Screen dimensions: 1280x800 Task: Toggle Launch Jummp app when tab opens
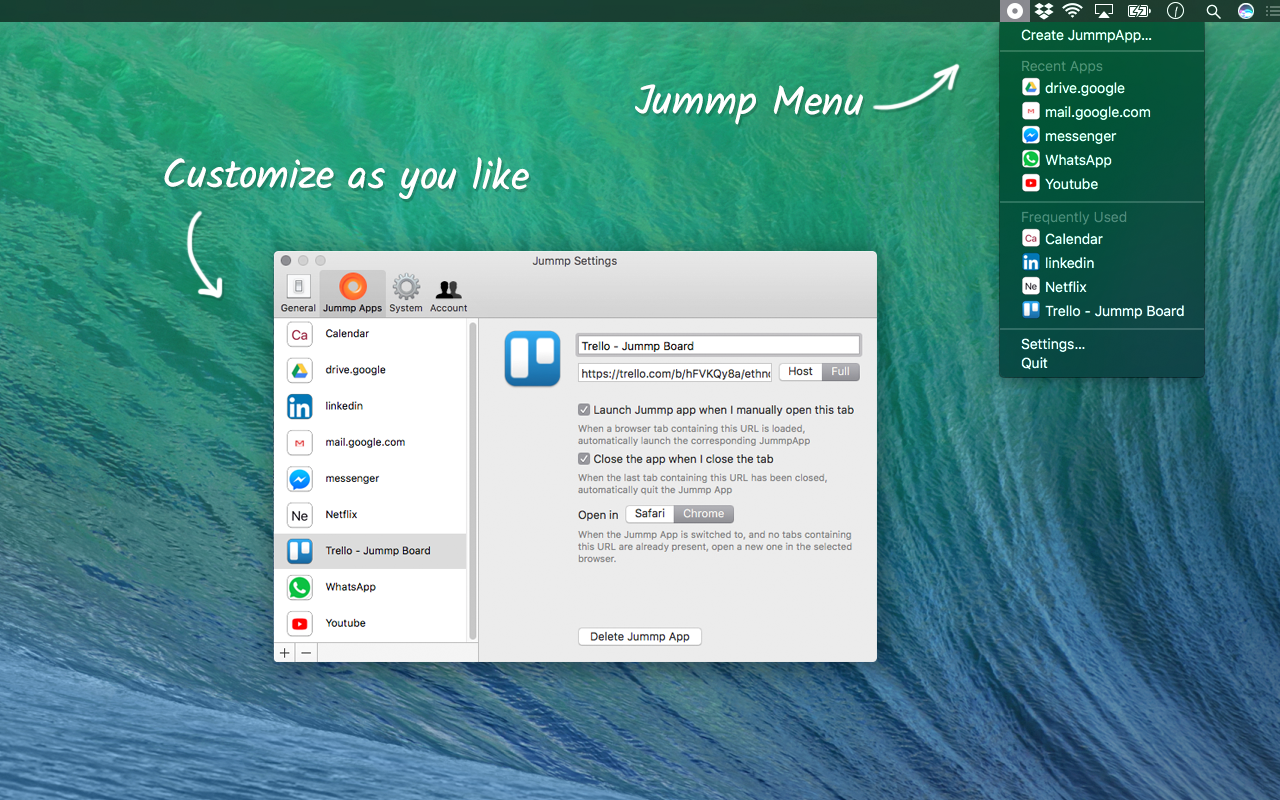click(x=584, y=410)
